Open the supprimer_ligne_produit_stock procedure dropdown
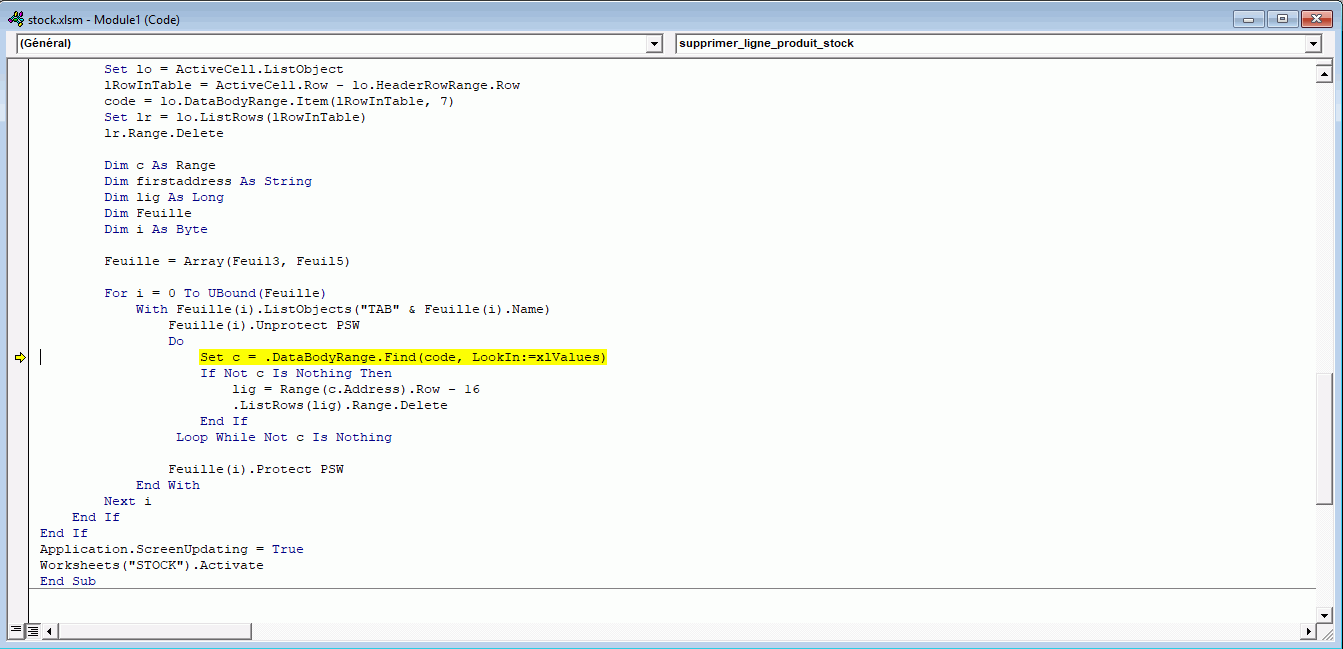 pyautogui.click(x=1314, y=44)
